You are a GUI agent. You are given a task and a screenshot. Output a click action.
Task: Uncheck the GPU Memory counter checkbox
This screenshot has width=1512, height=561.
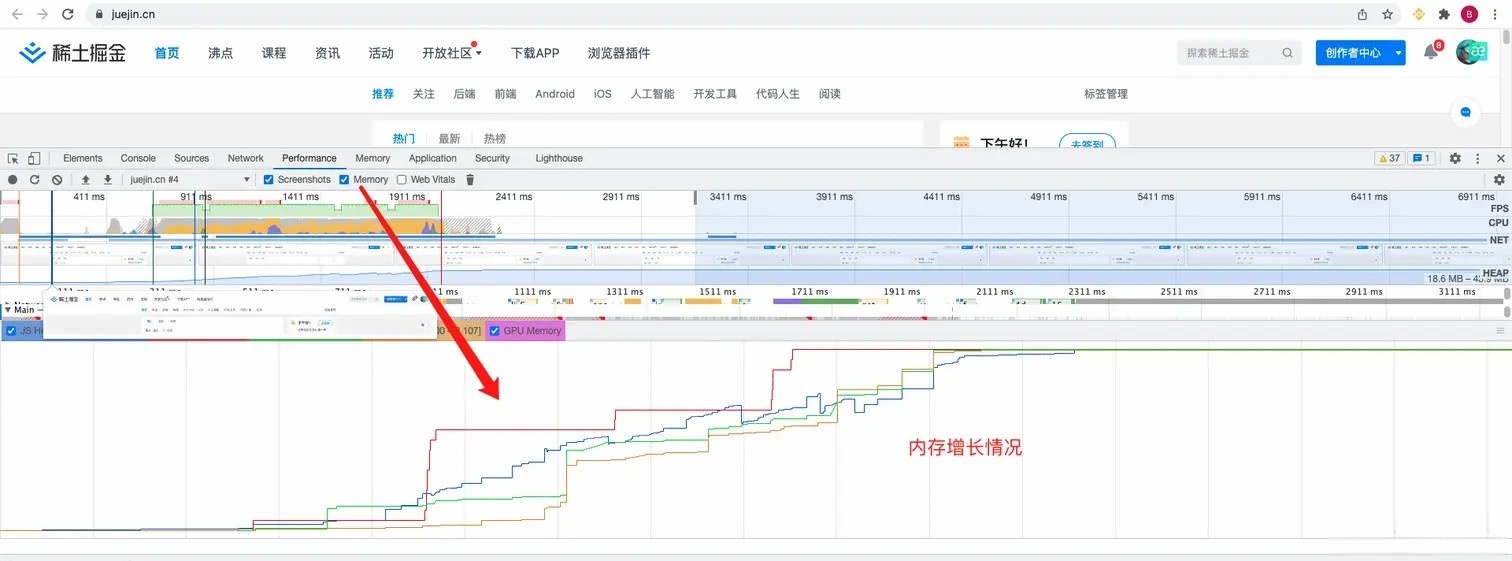(x=495, y=331)
